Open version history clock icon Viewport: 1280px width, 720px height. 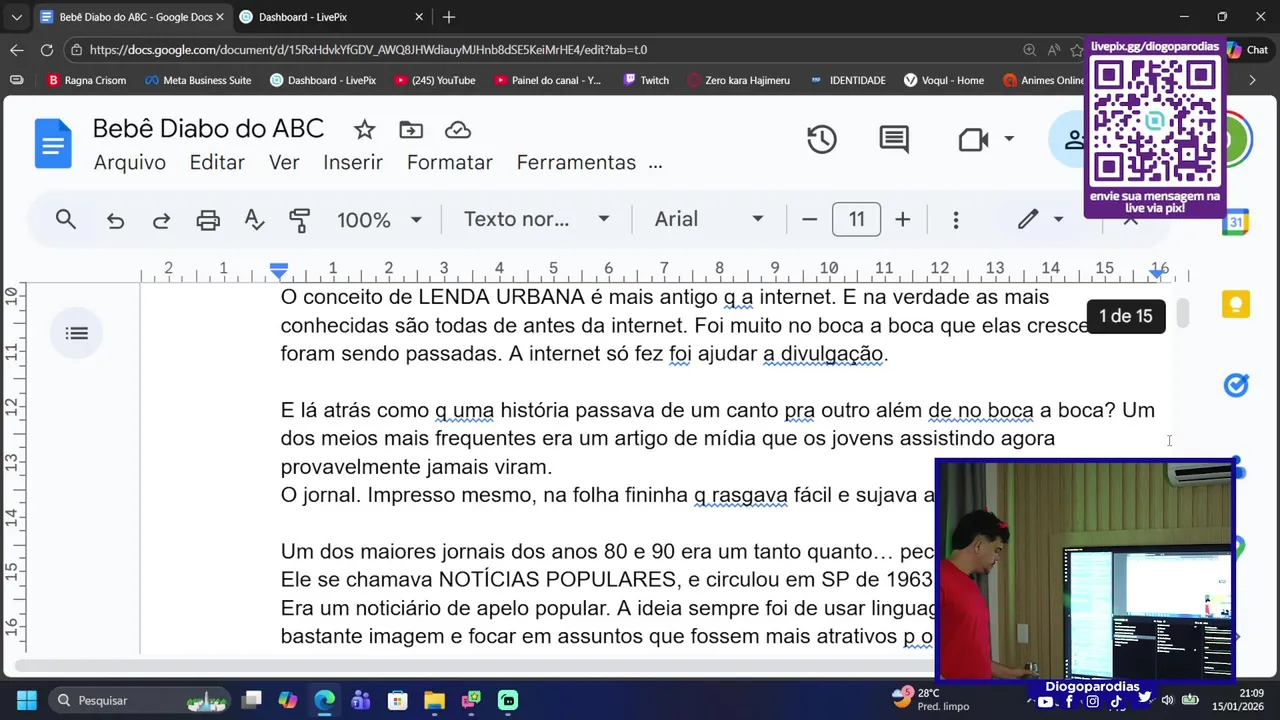click(x=822, y=140)
